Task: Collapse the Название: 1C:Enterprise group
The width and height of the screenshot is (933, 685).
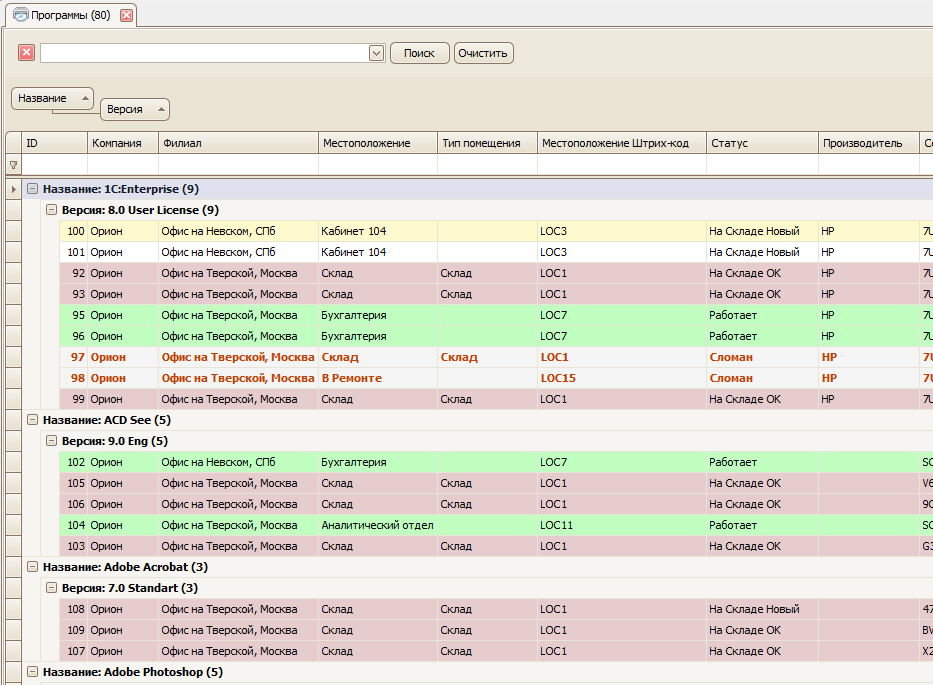Action: coord(33,189)
